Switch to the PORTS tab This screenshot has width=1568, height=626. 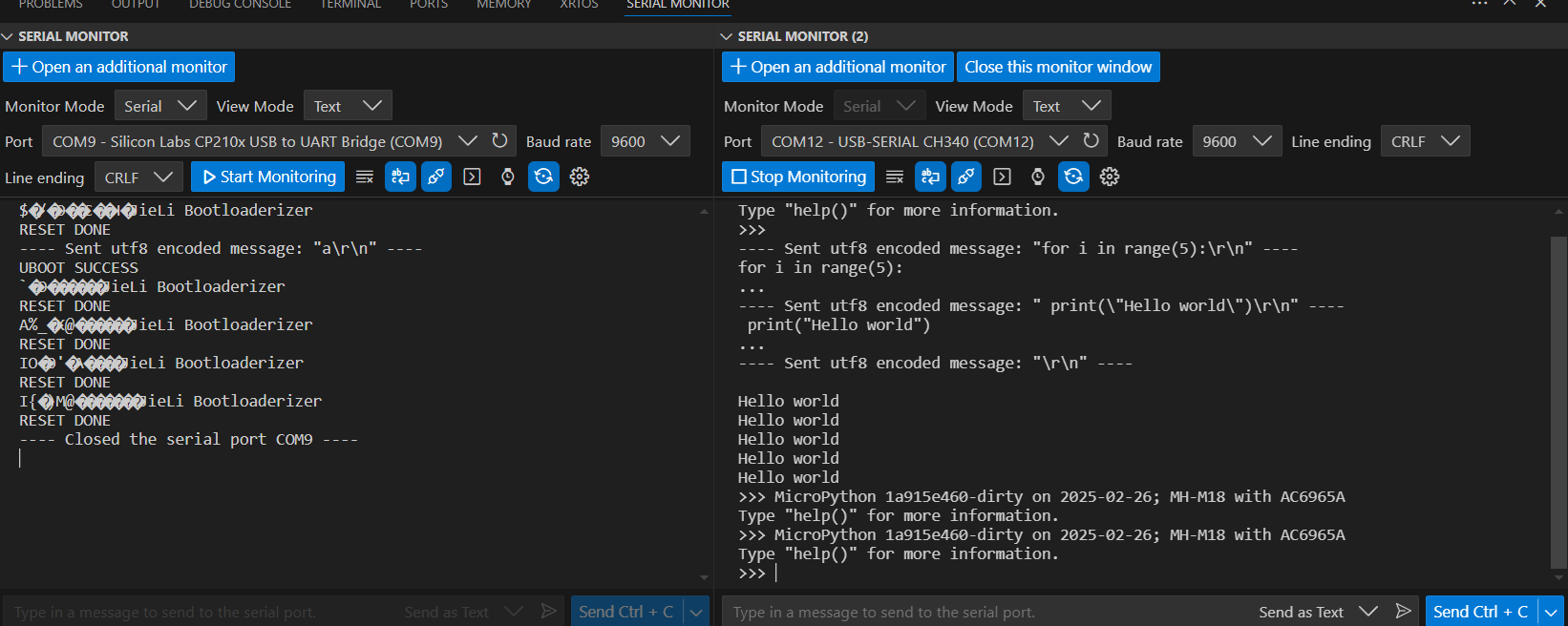pos(429,5)
